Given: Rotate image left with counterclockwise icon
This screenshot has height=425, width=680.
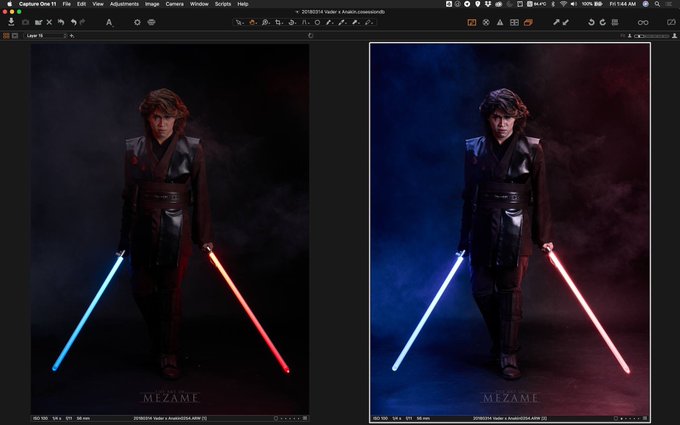Looking at the screenshot, I should (591, 22).
